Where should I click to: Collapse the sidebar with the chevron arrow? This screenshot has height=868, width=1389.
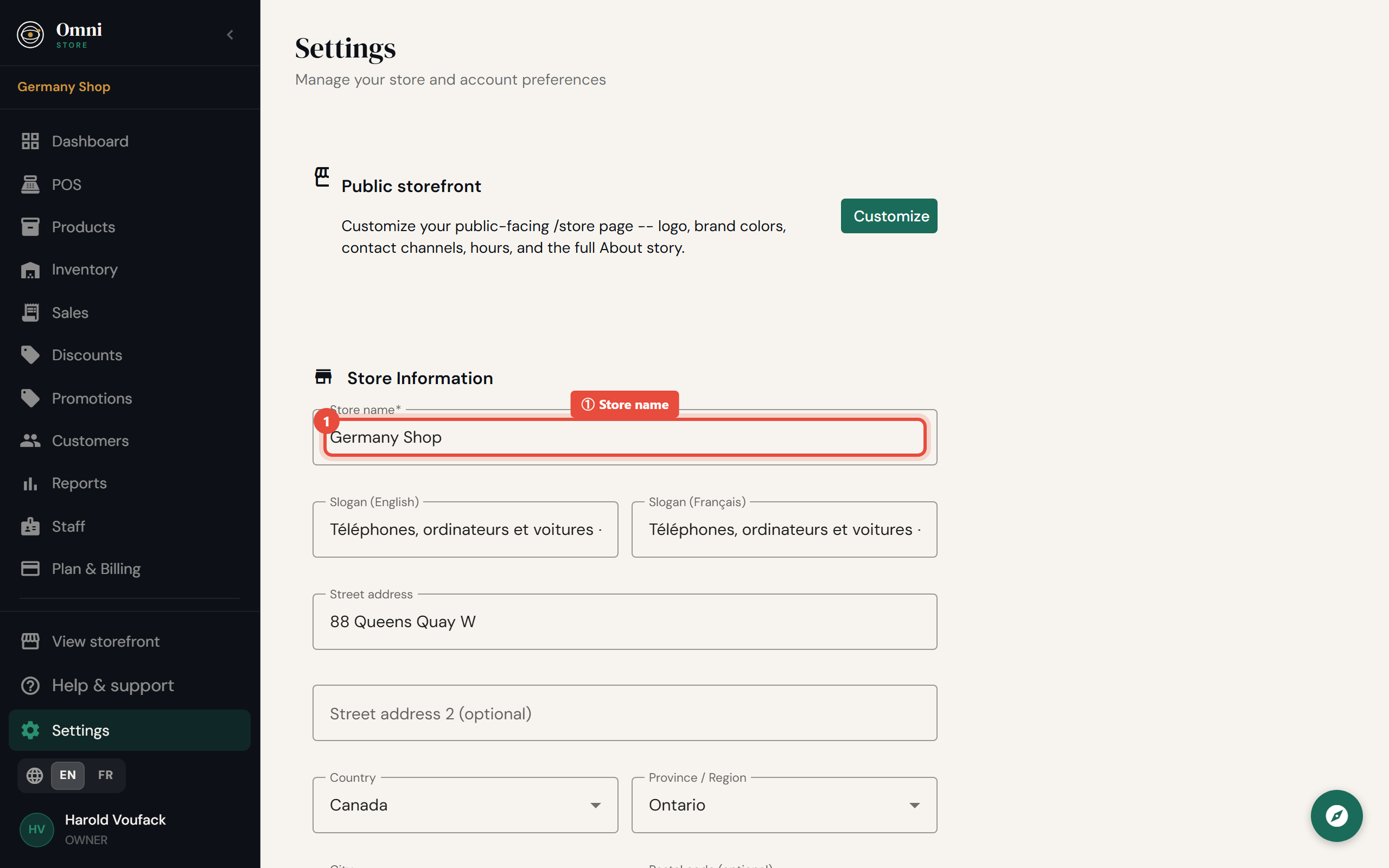[x=230, y=35]
